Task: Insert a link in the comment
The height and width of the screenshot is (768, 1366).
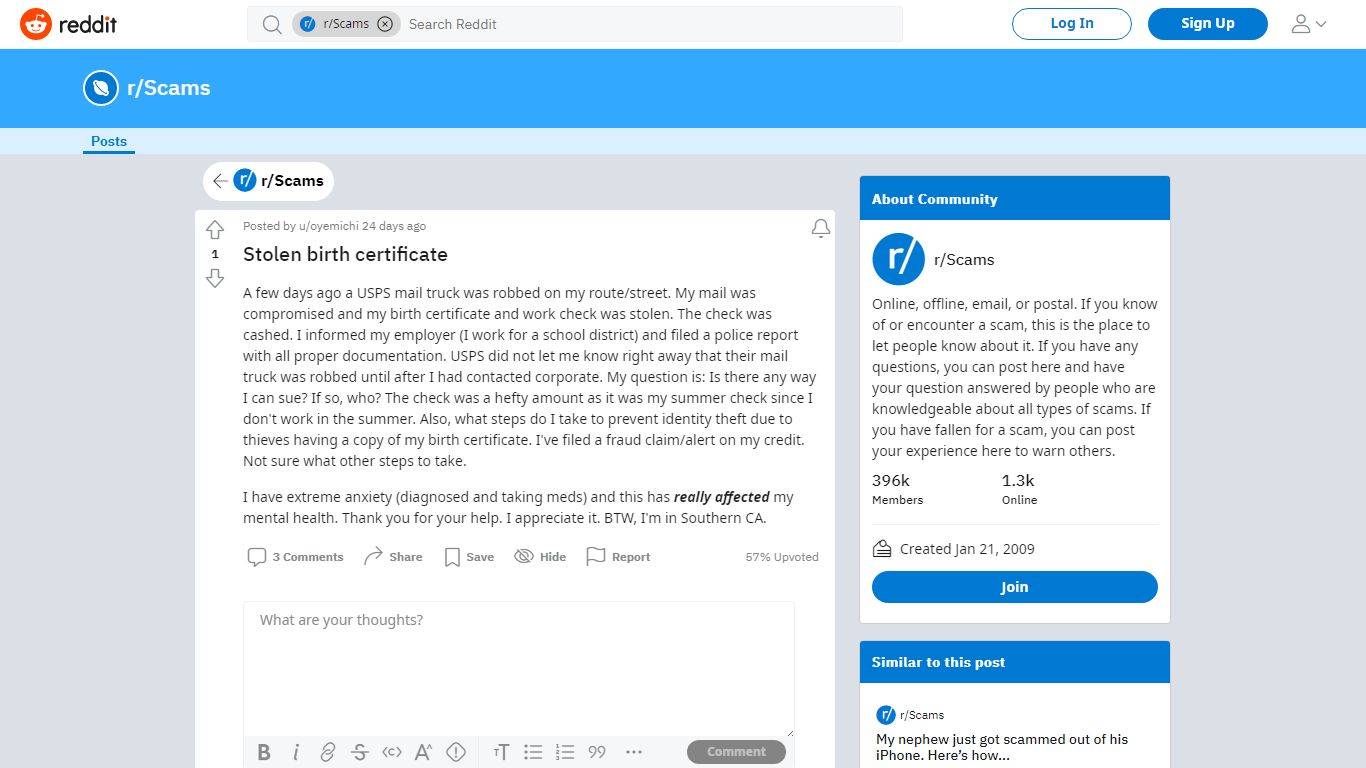Action: (328, 752)
